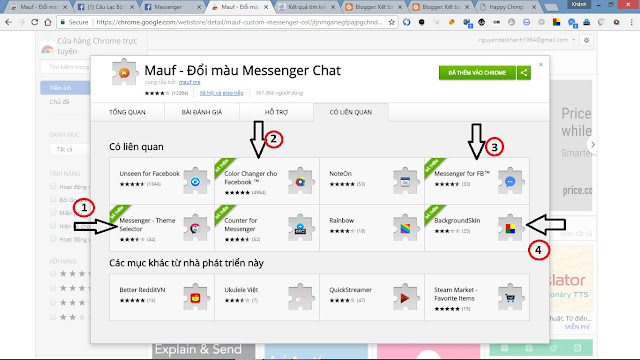Open Ukulele Việt extension icon
This screenshot has width=640, height=360.
point(301,298)
